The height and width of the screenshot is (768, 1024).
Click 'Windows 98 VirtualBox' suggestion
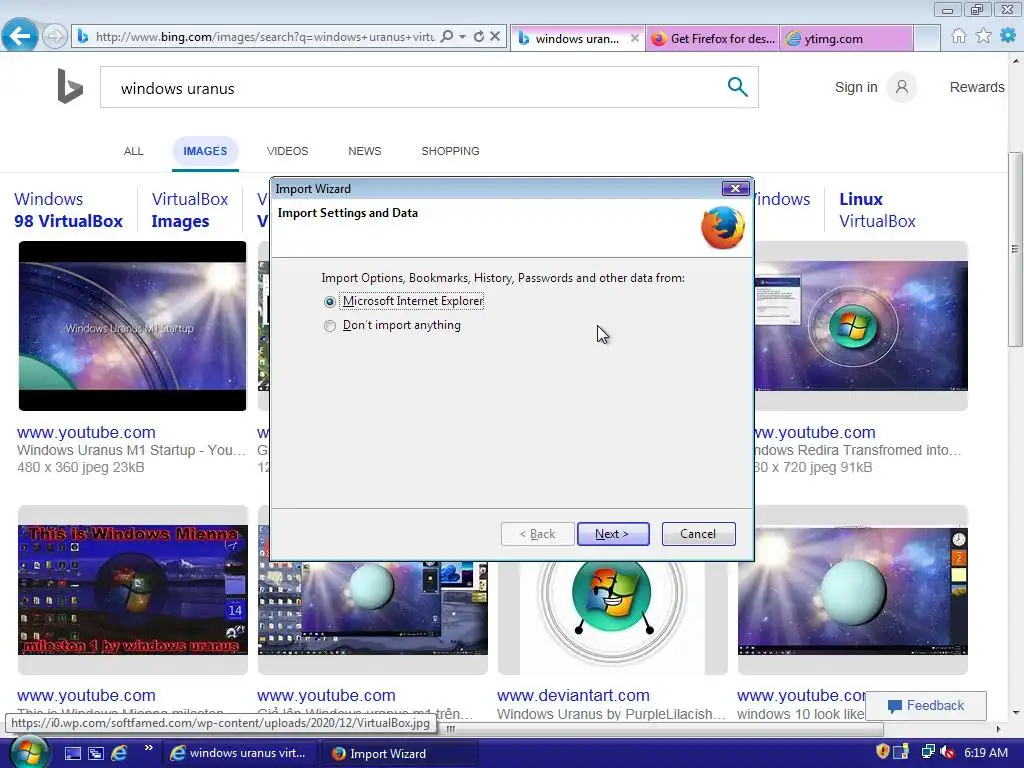click(69, 210)
